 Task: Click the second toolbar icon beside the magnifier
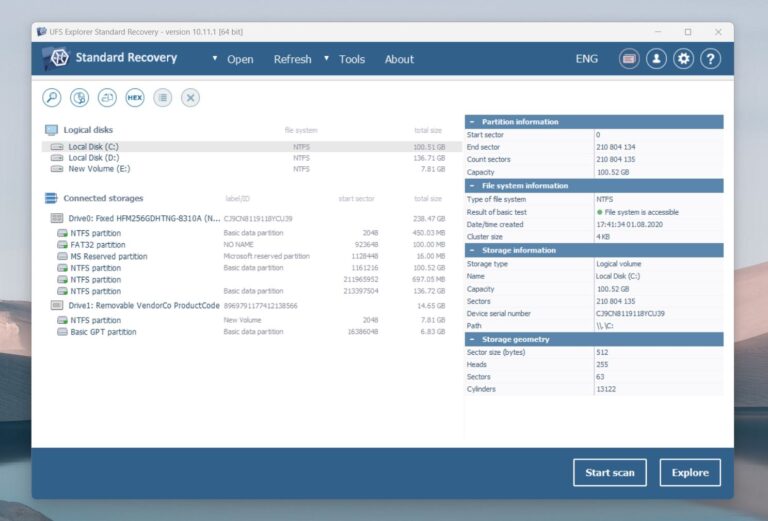pos(80,98)
